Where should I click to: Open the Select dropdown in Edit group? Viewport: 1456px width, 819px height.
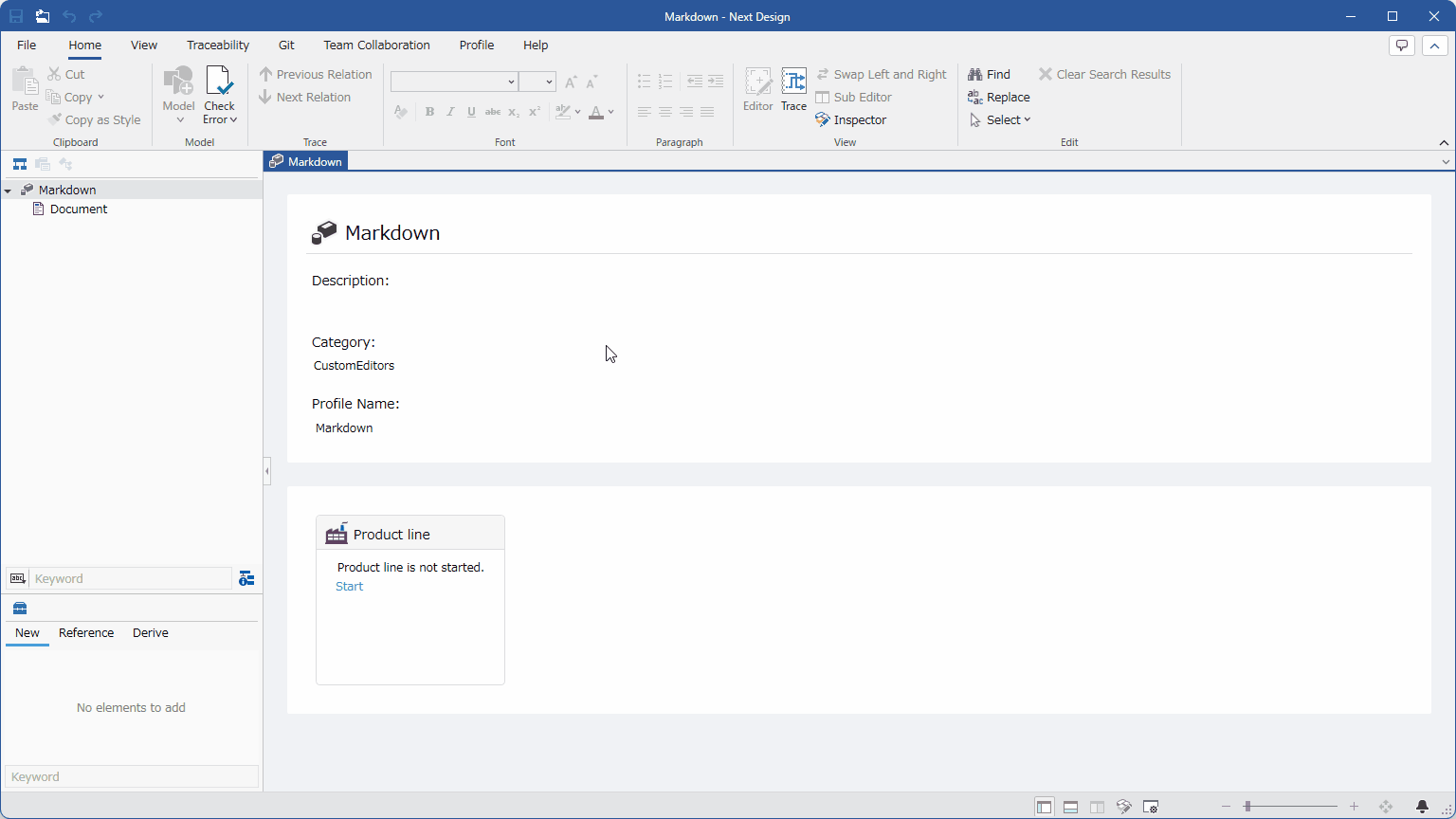click(1000, 119)
